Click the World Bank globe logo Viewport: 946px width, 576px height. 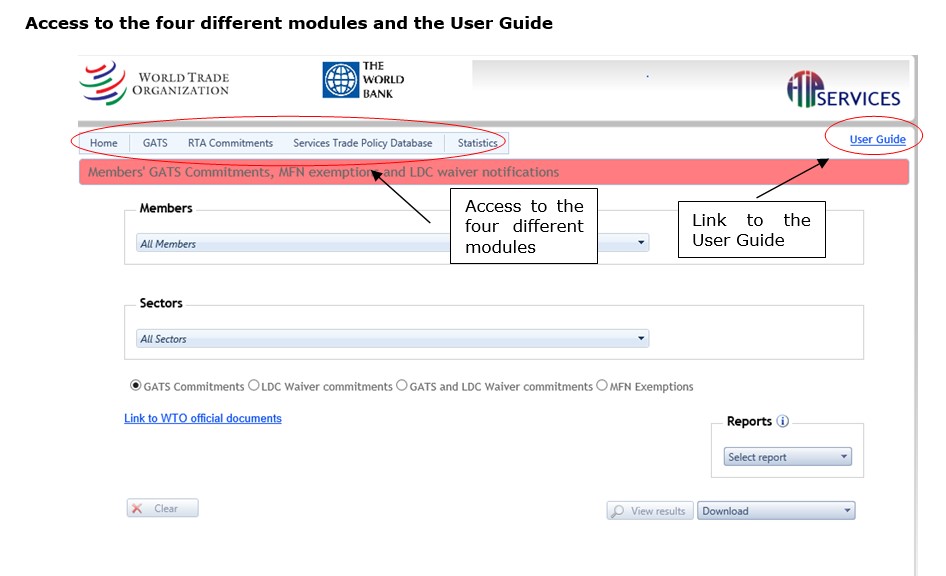(341, 80)
